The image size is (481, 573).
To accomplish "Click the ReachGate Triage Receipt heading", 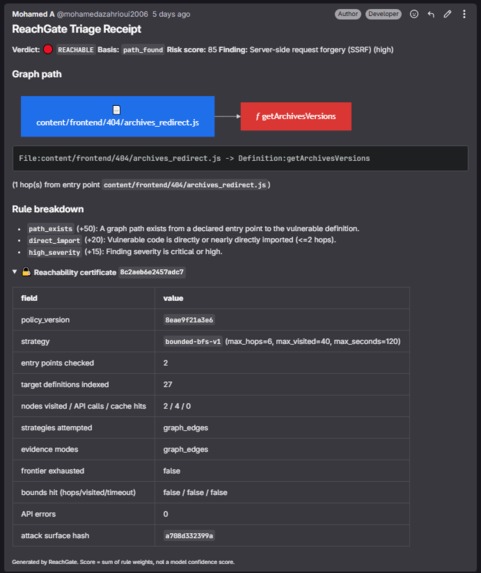I will [x=76, y=29].
